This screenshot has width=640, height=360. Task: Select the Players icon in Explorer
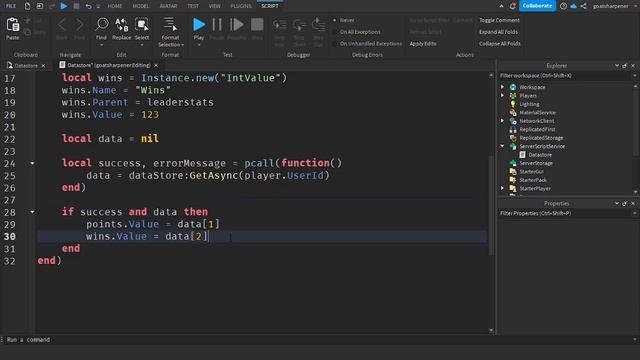pos(513,96)
